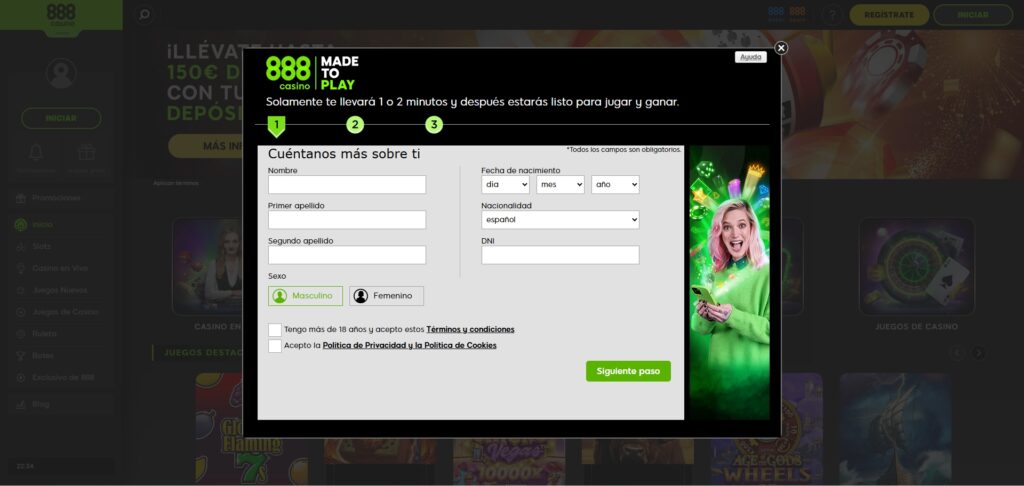Click the 888 casino Made to Play logo

(x=312, y=73)
